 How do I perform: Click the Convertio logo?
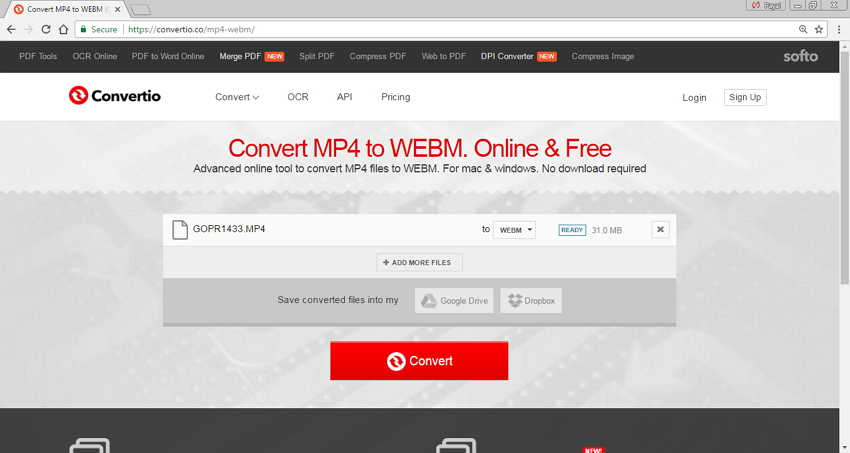(114, 96)
